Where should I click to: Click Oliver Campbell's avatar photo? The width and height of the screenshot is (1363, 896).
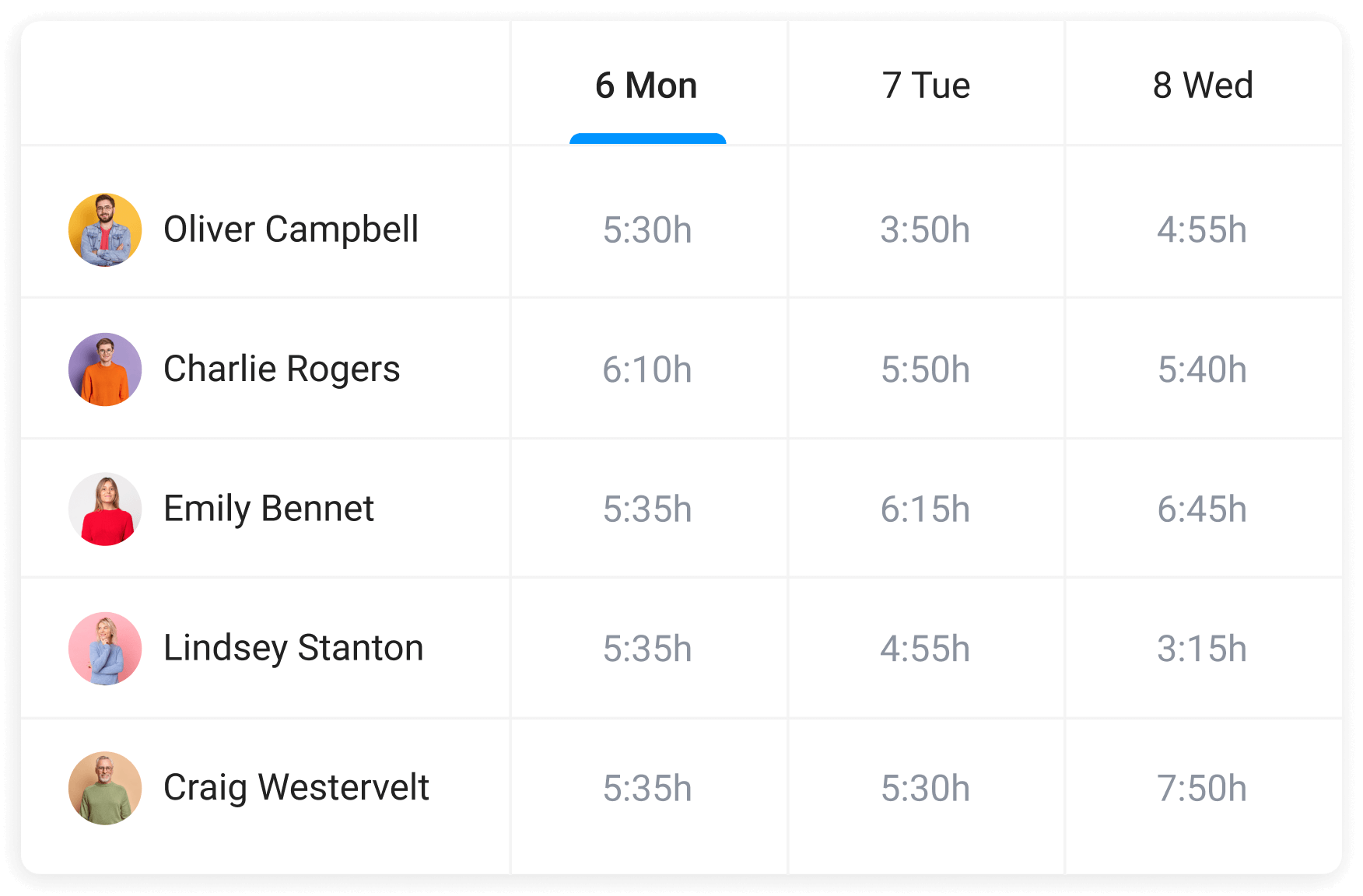point(105,229)
